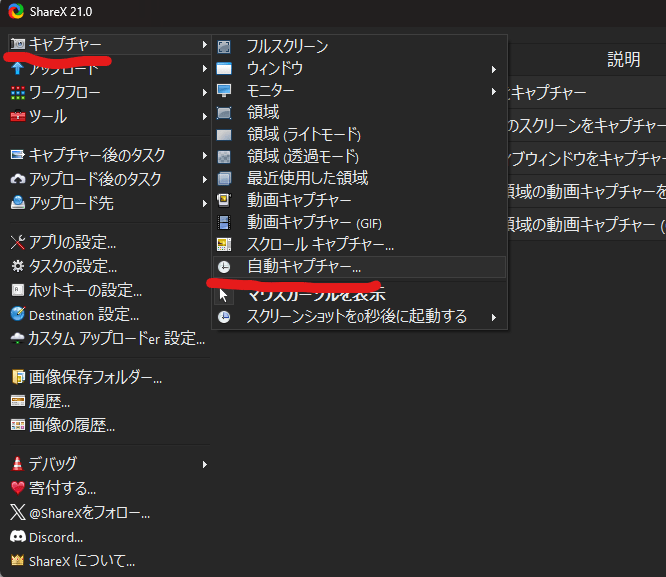Toggle the mouse cursor display option
666x577 pixels.
click(x=359, y=294)
